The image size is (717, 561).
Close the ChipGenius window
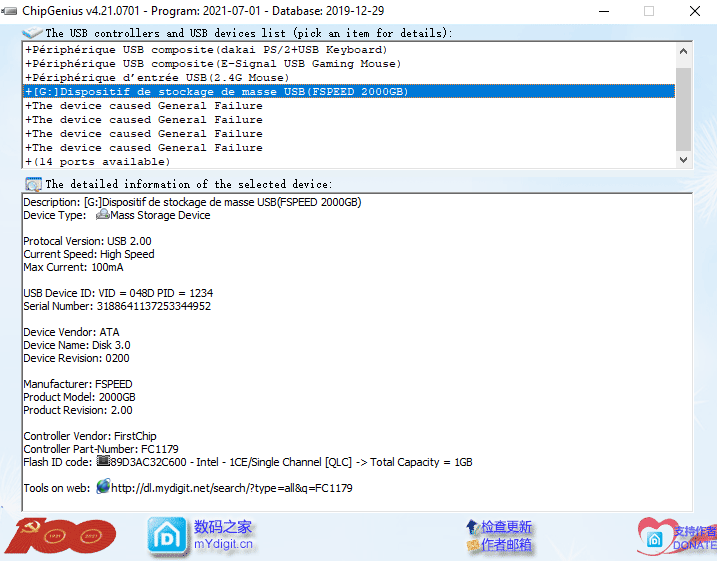[x=695, y=11]
